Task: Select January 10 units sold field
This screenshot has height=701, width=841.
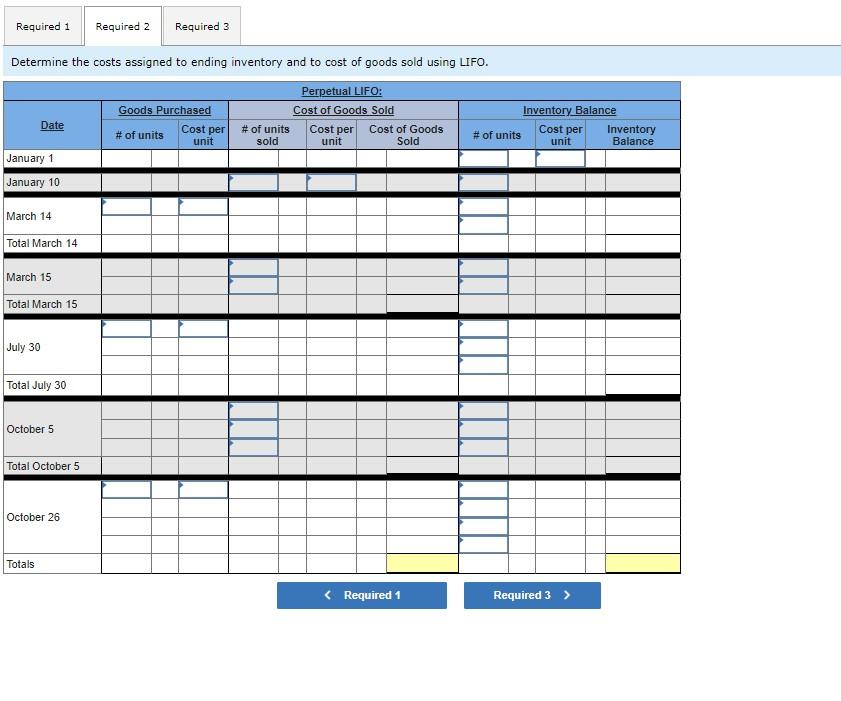Action: (253, 182)
